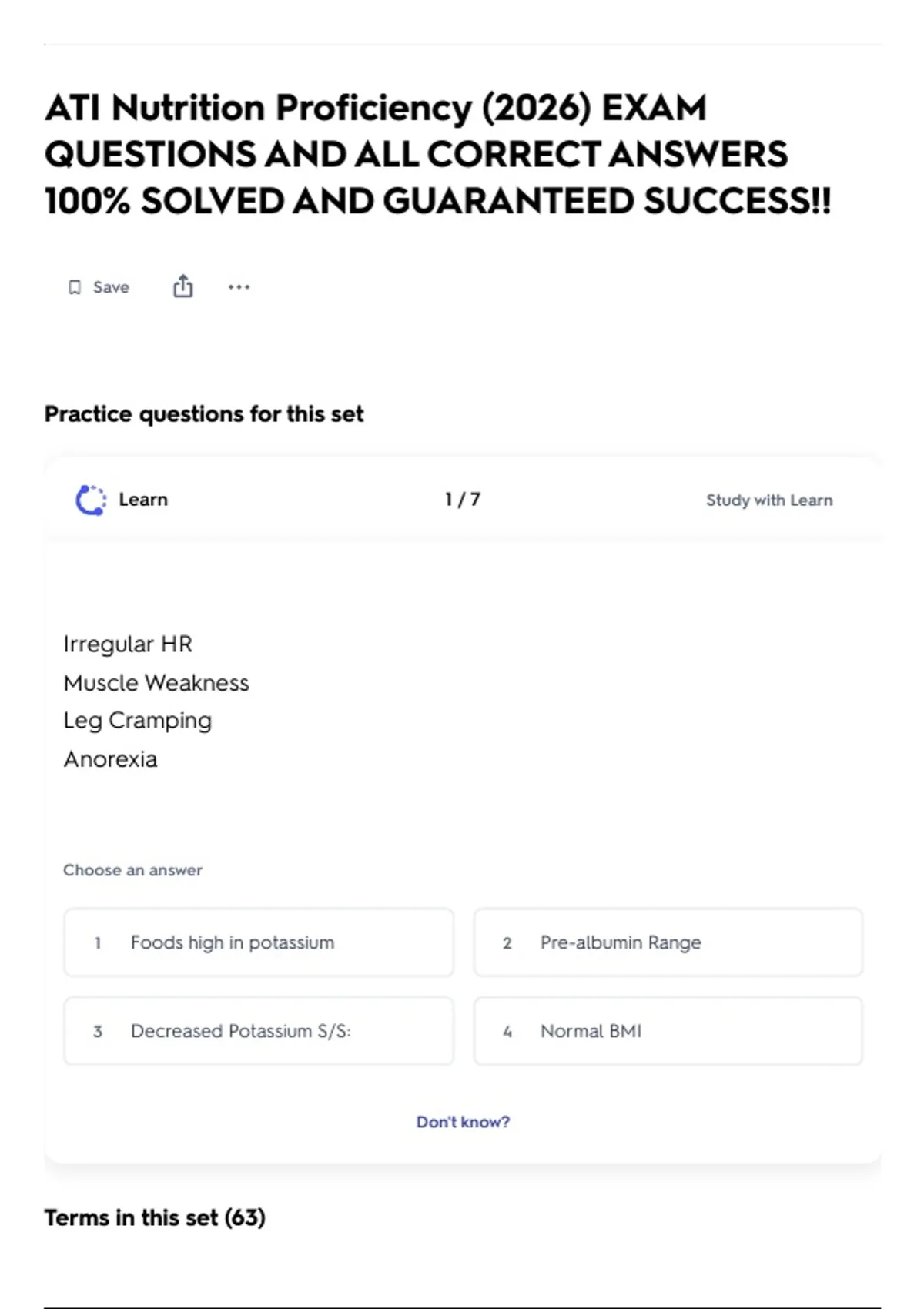The height and width of the screenshot is (1309, 924).
Task: Click number 4 badge on Normal BMI
Action: coord(507,1031)
